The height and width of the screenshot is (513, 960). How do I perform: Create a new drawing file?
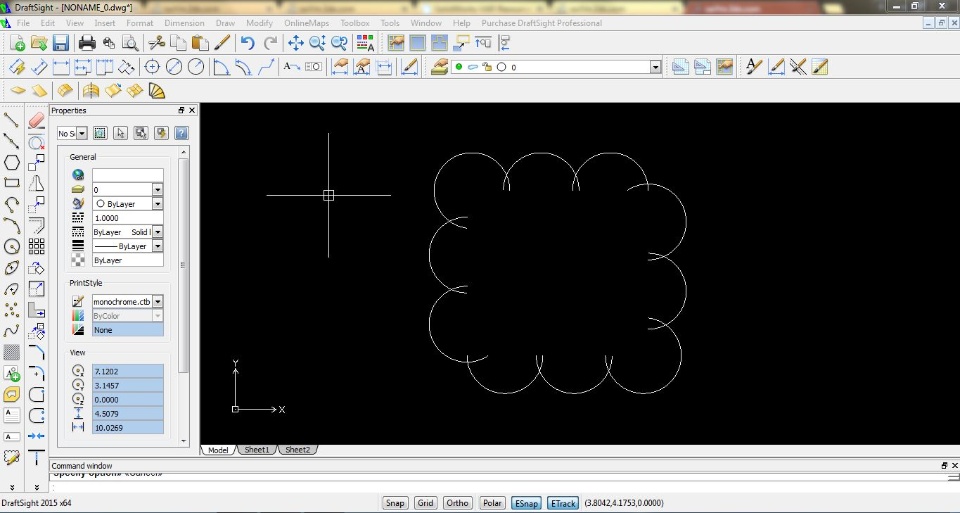pos(17,43)
